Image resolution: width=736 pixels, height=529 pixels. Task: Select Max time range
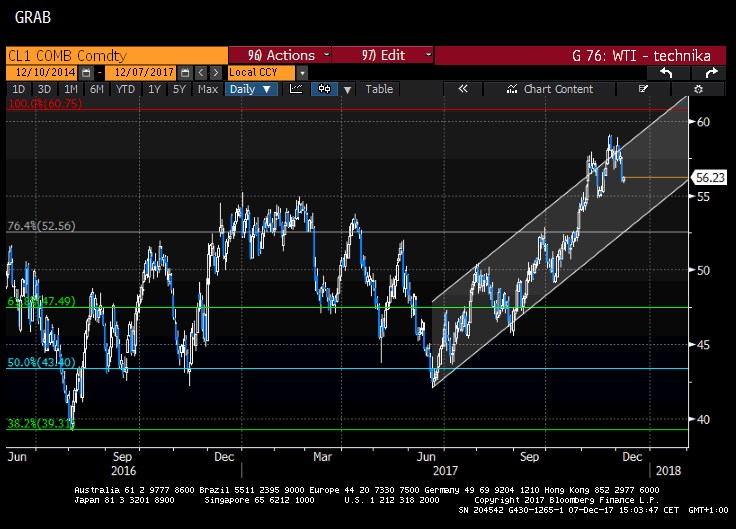click(x=207, y=89)
